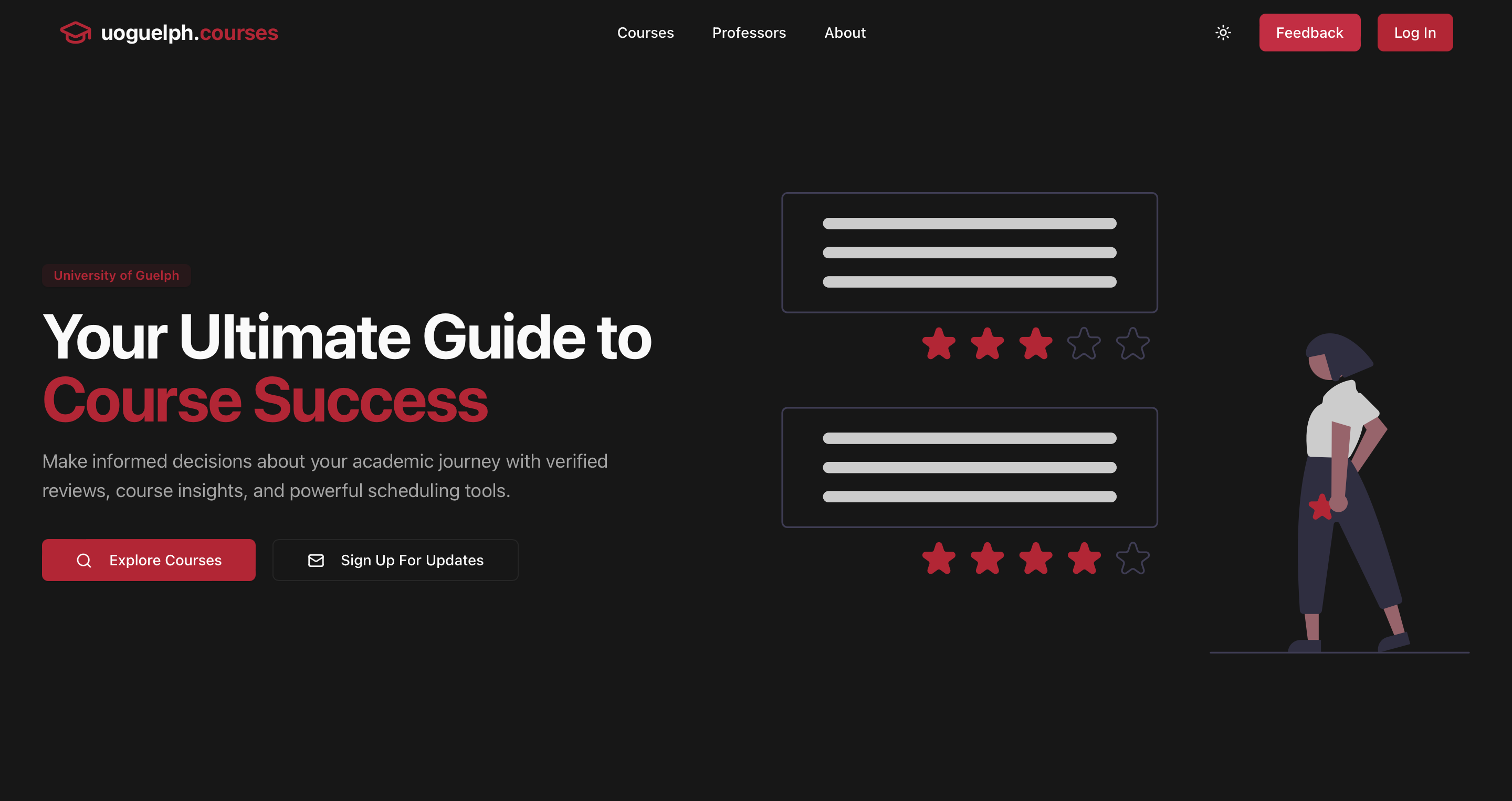Click the Sign Up For Updates button
The width and height of the screenshot is (1512, 801).
click(x=395, y=560)
